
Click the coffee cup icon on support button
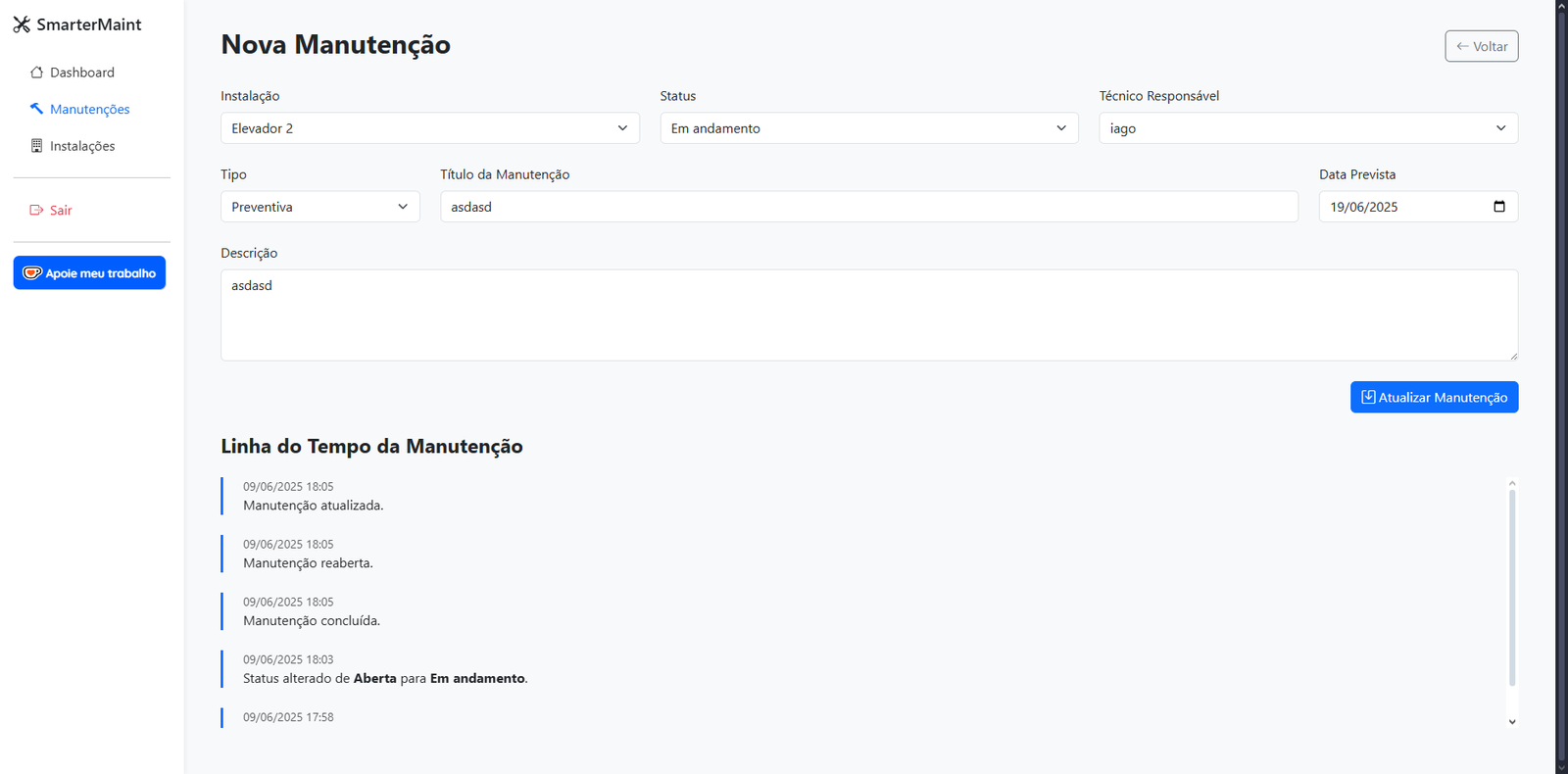pyautogui.click(x=32, y=273)
